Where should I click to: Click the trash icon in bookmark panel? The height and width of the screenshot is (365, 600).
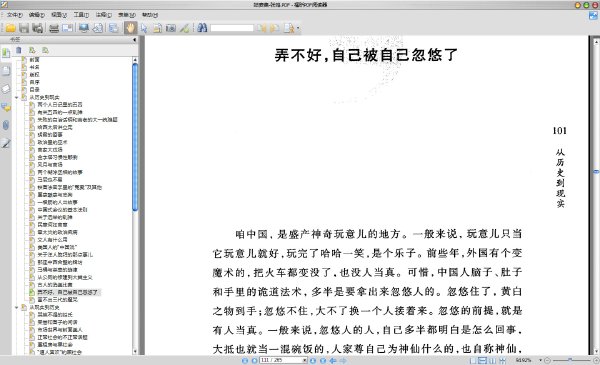(x=19, y=50)
